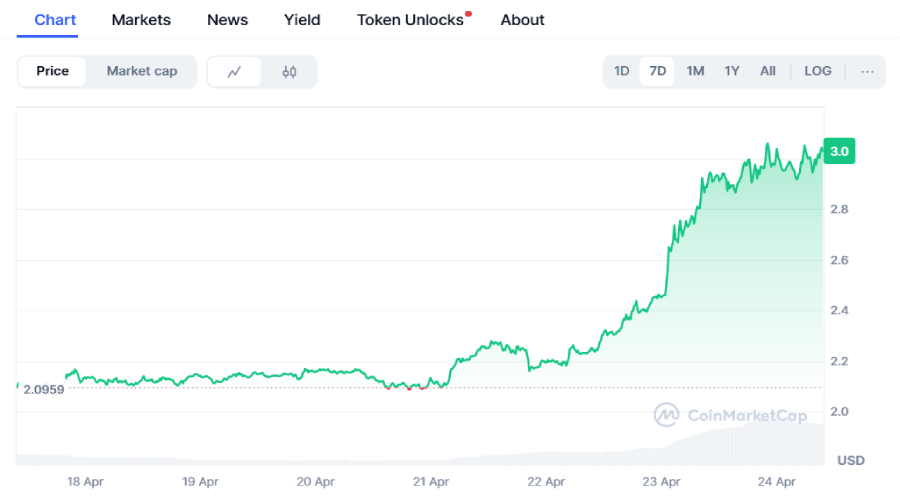Image resolution: width=900 pixels, height=500 pixels.
Task: Switch to 1Y time range
Action: point(732,71)
